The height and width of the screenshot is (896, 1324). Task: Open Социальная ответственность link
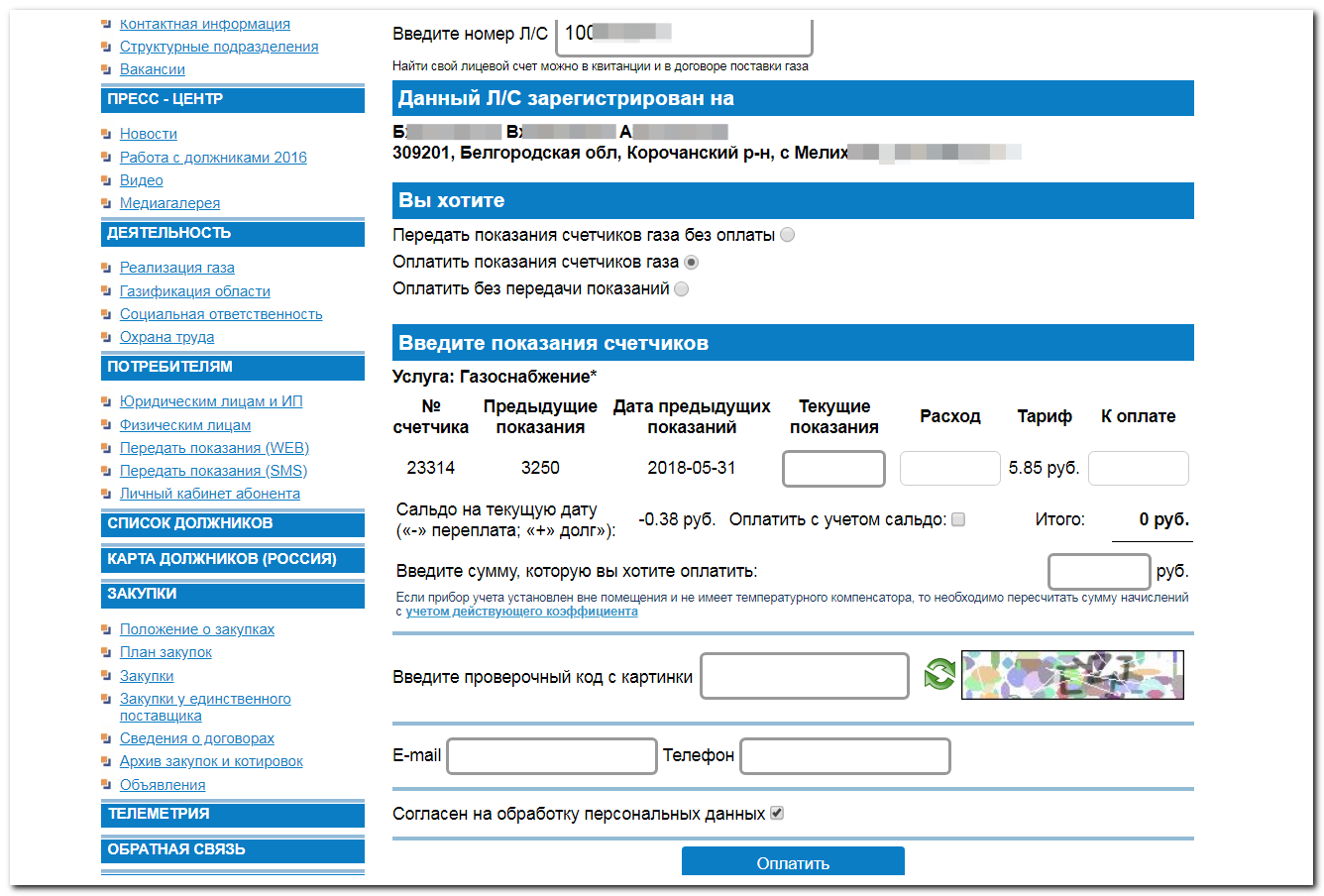[x=221, y=314]
